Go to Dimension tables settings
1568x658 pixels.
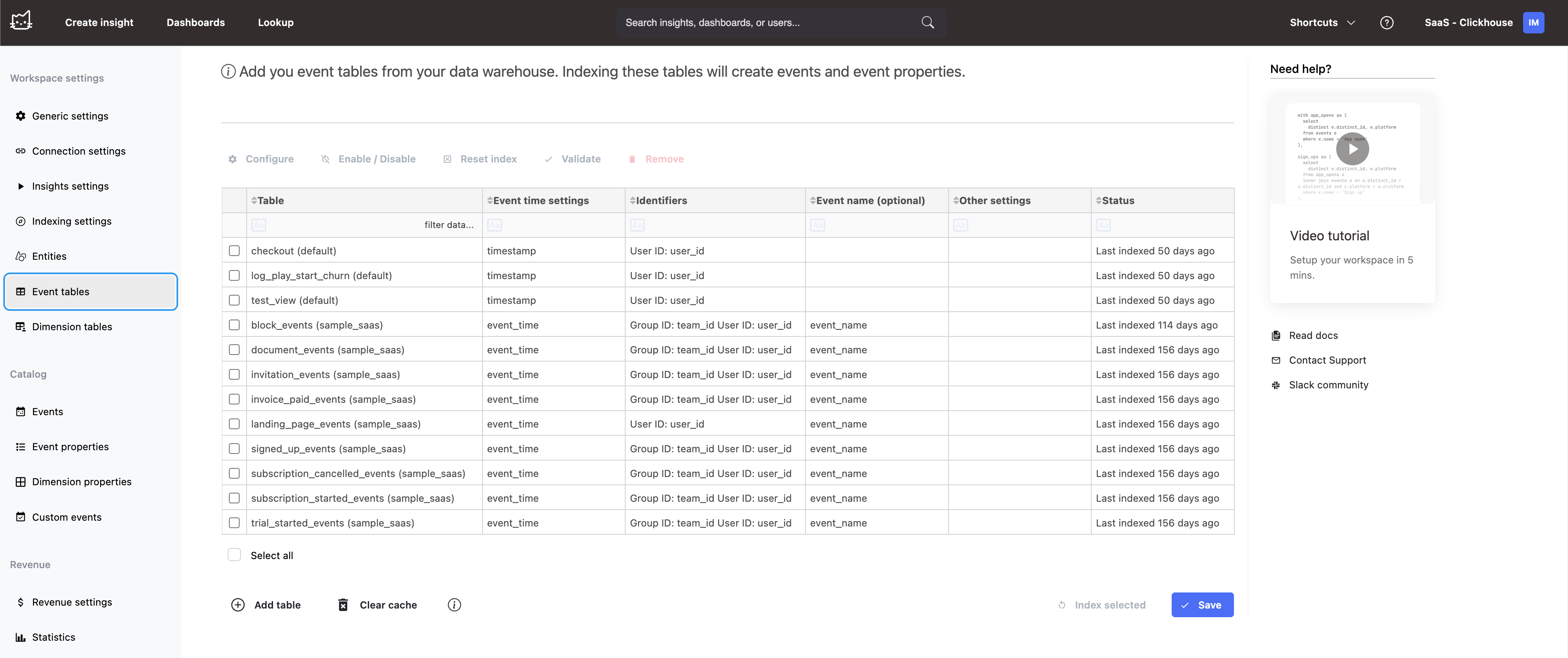click(x=72, y=327)
